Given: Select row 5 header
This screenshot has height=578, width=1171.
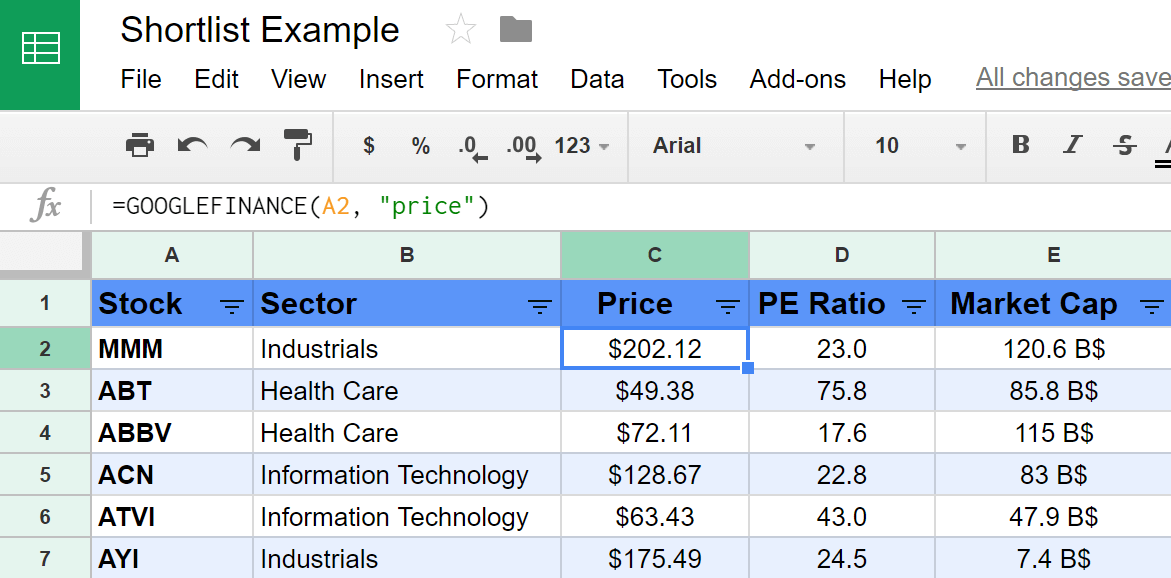Looking at the screenshot, I should 46,474.
